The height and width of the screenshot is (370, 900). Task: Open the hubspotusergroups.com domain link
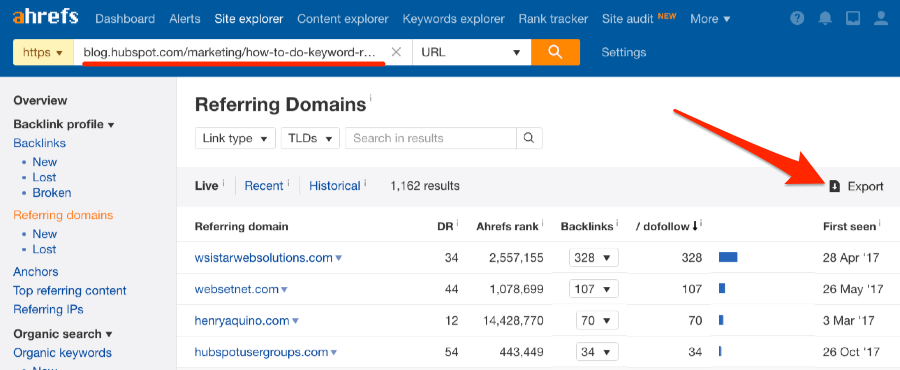tap(261, 352)
